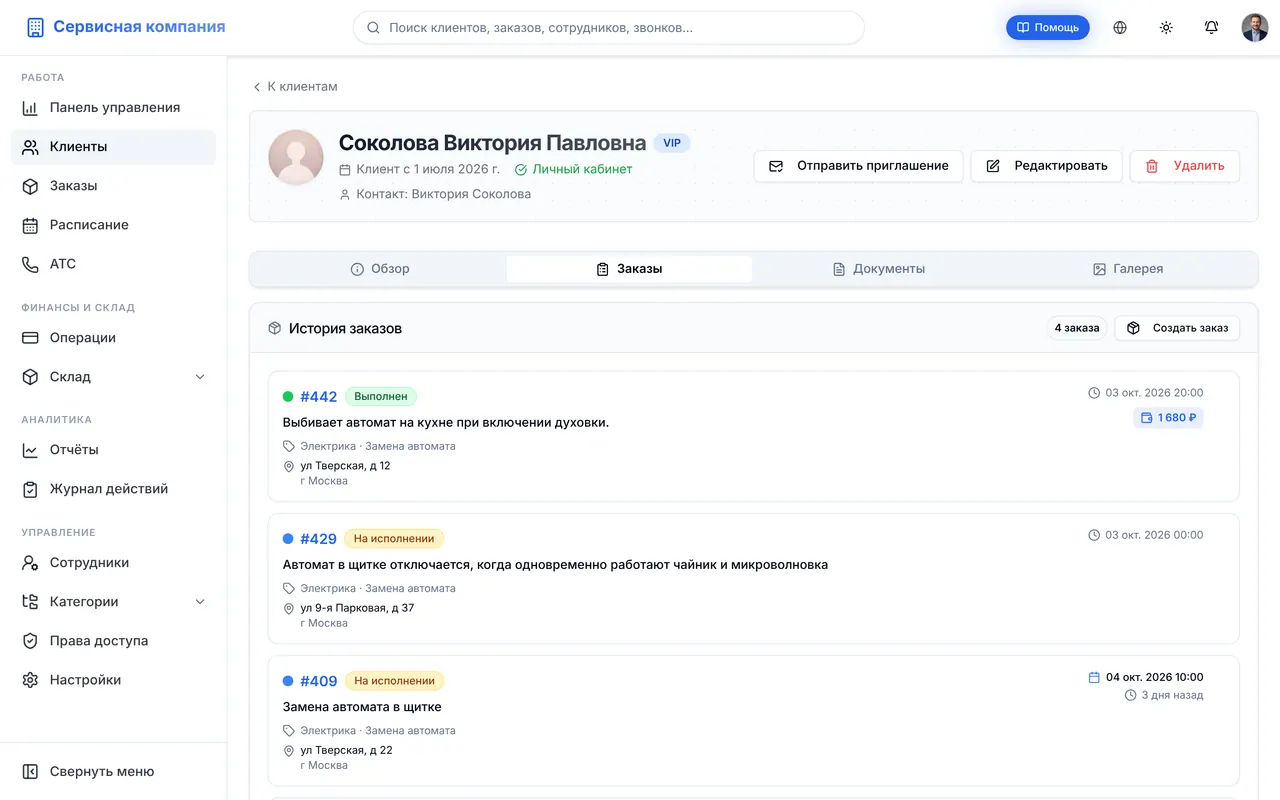The height and width of the screenshot is (800, 1280).
Task: Expand the Склад submenu chevron
Action: (x=200, y=377)
